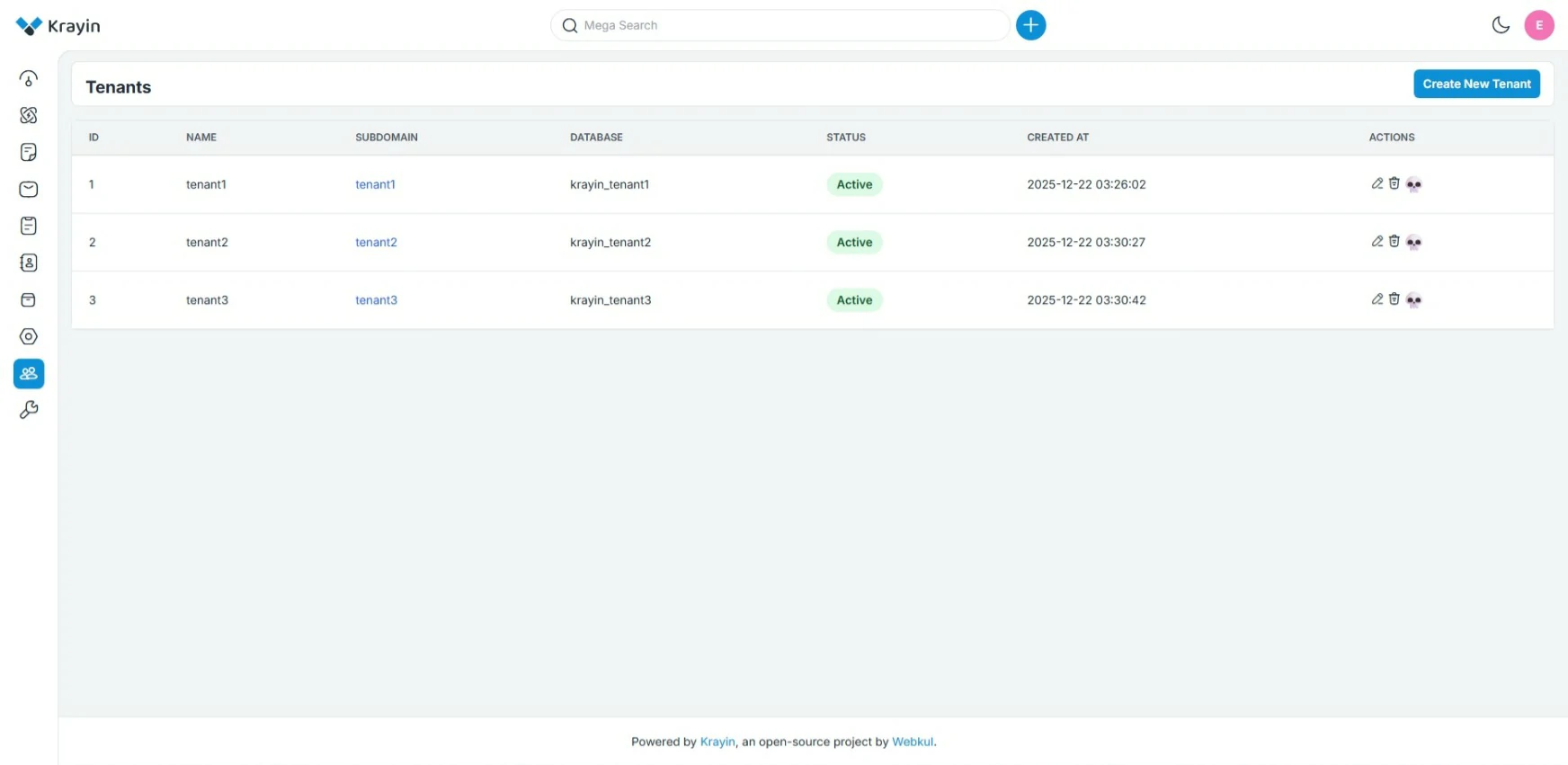Click the date 2025-12-22 03:30:42
The width and height of the screenshot is (1568, 765).
1086,300
